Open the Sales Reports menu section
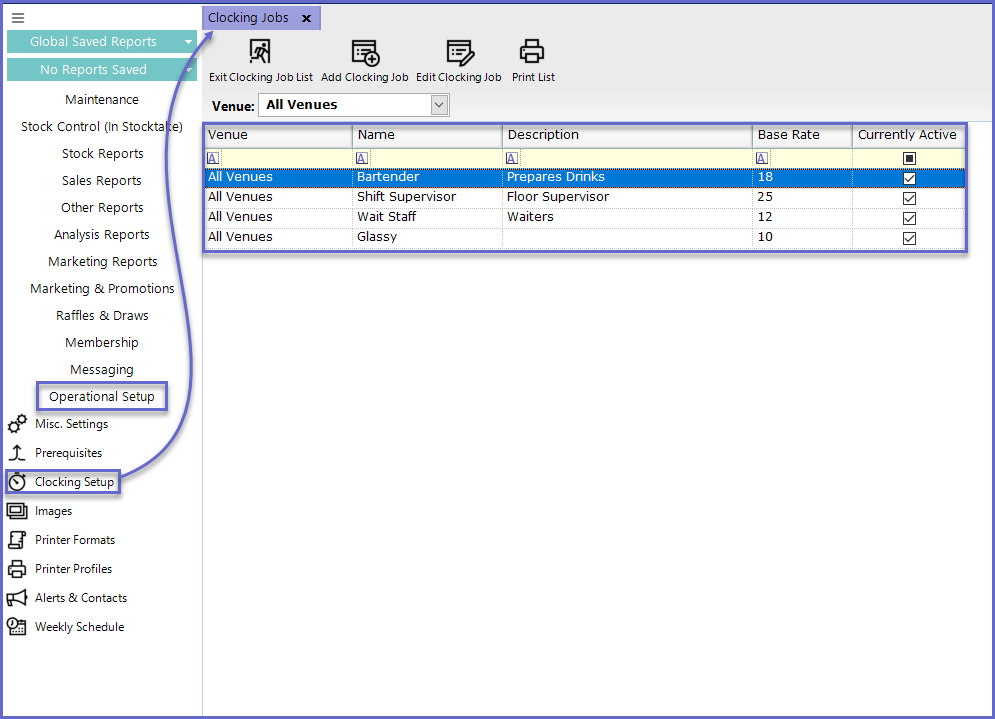 [102, 181]
